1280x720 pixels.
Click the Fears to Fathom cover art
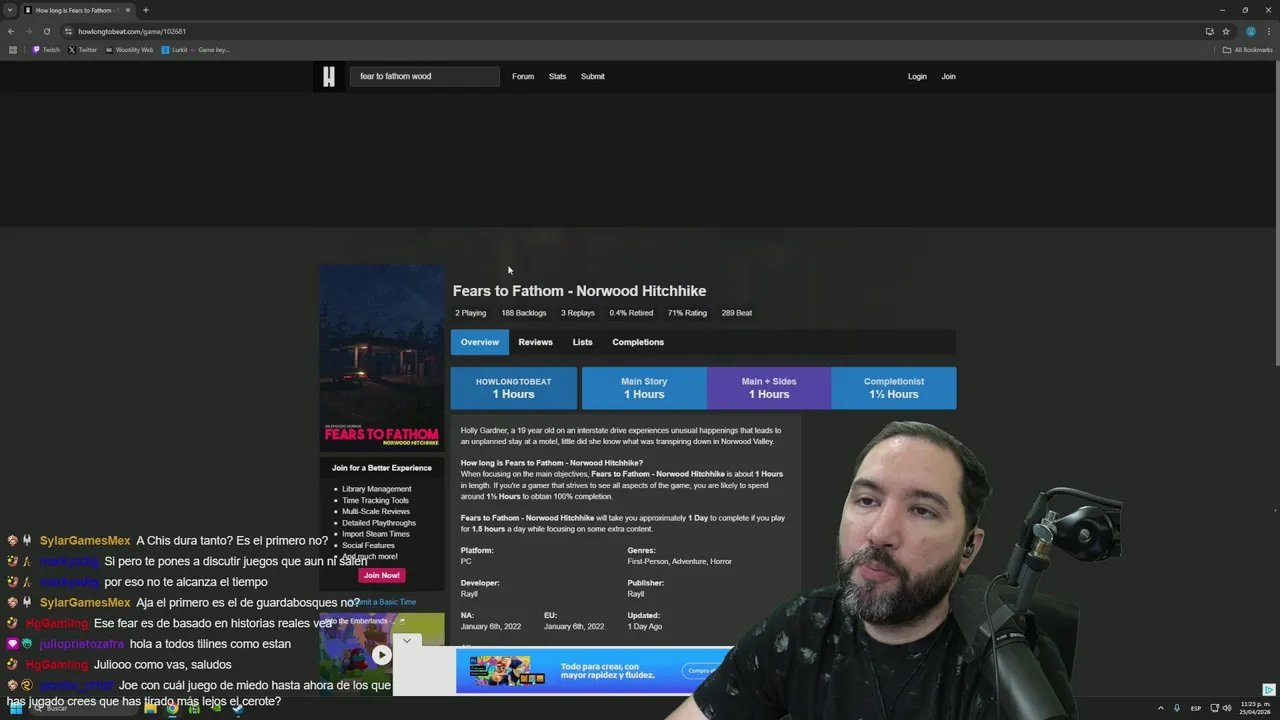click(x=381, y=356)
